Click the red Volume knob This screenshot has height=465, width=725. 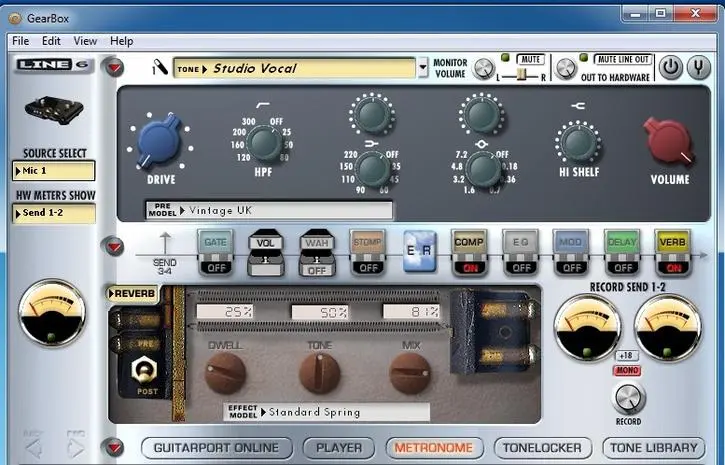coord(669,141)
